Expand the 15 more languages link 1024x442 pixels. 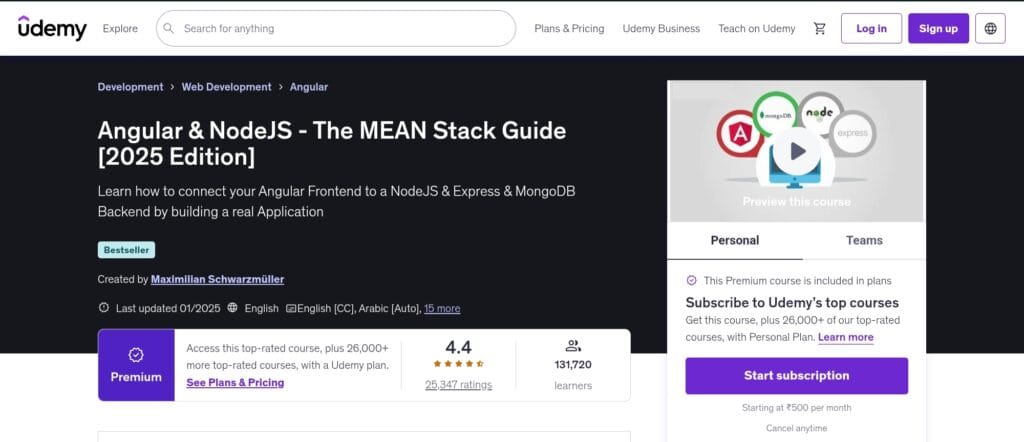pyautogui.click(x=442, y=308)
